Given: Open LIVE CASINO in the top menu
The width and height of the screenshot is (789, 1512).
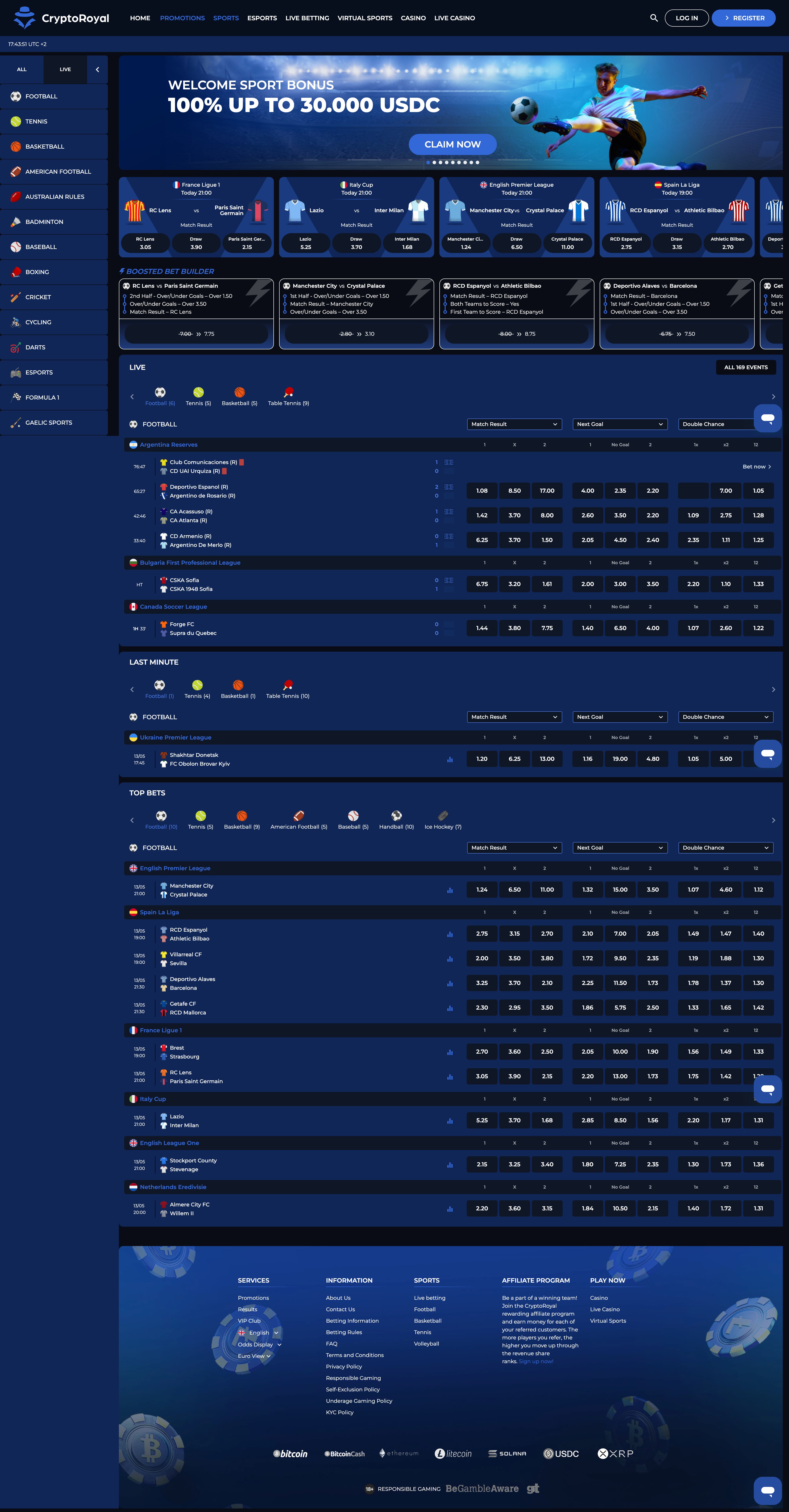Looking at the screenshot, I should [454, 18].
